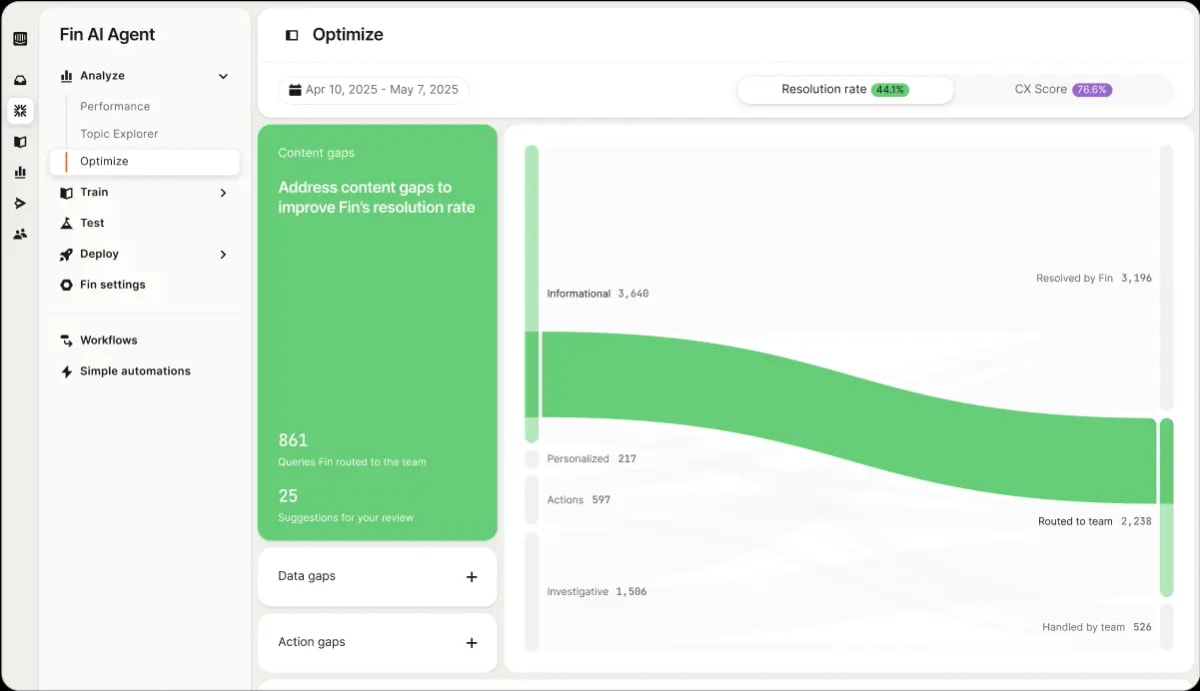The image size is (1200, 691).
Task: Select the Handled by team 526 label
Action: click(x=1096, y=627)
